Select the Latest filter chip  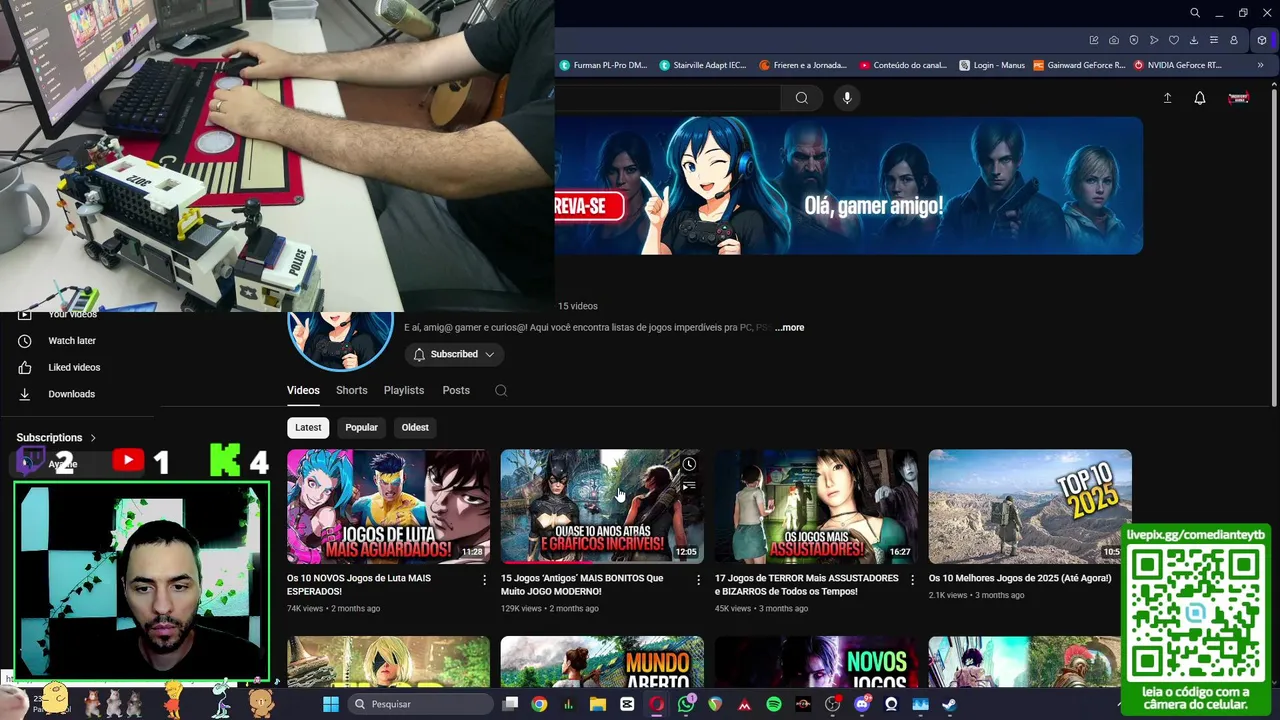(x=308, y=427)
